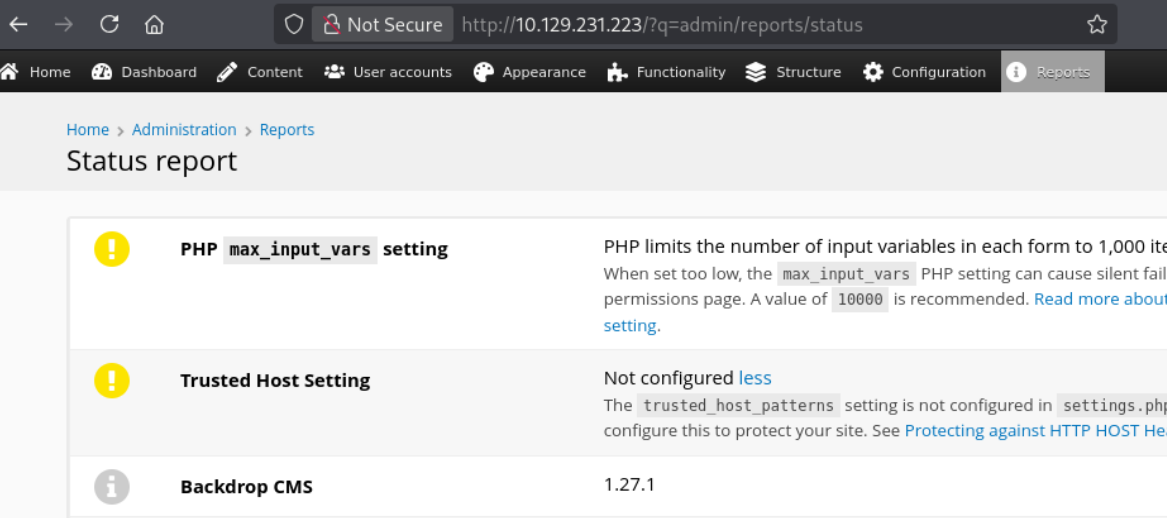Open 'Protecting against HTTP HOST' link
The image size is (1167, 518).
(x=1035, y=431)
